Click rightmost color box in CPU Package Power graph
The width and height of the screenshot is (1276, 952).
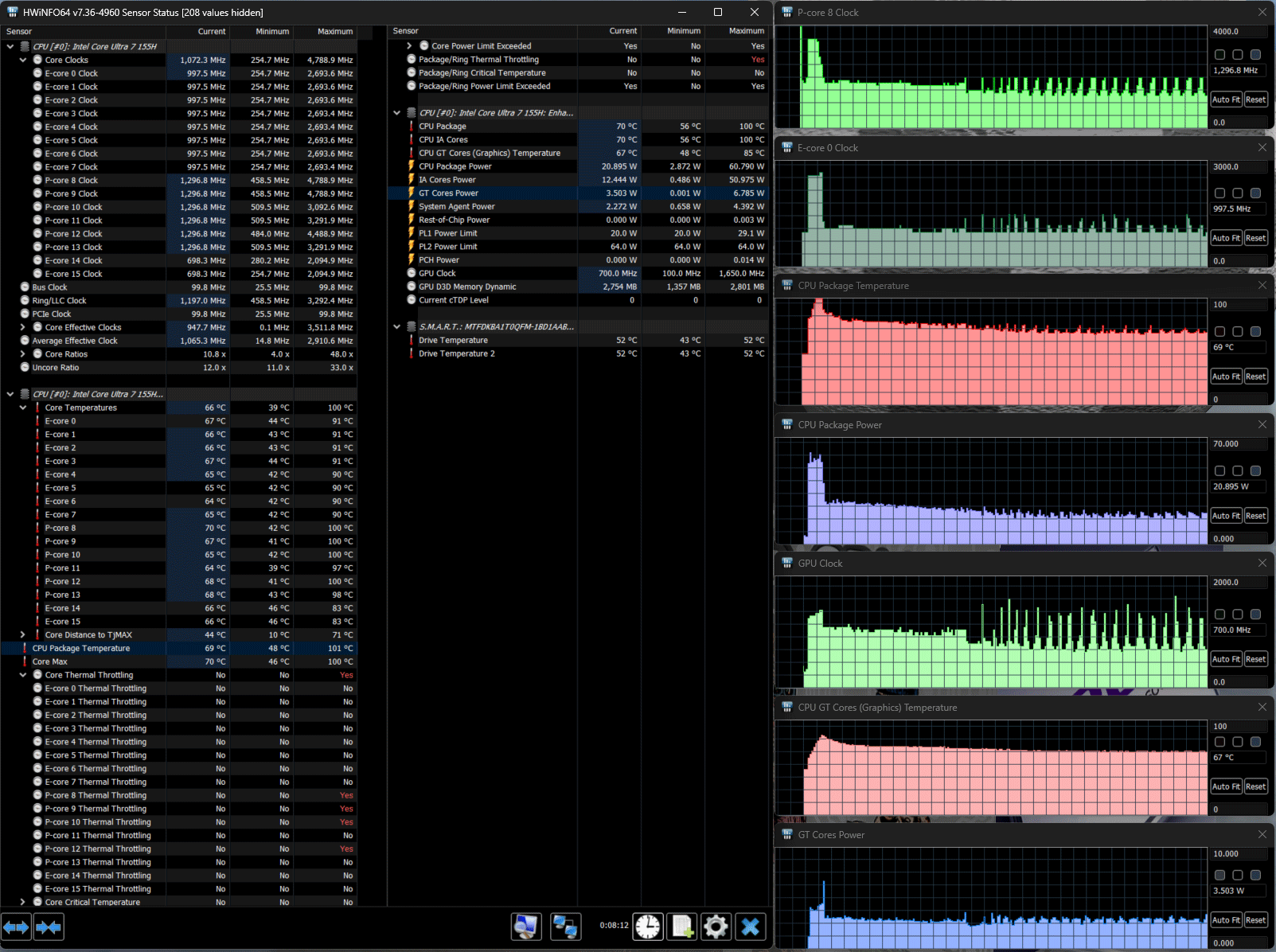coord(1255,471)
